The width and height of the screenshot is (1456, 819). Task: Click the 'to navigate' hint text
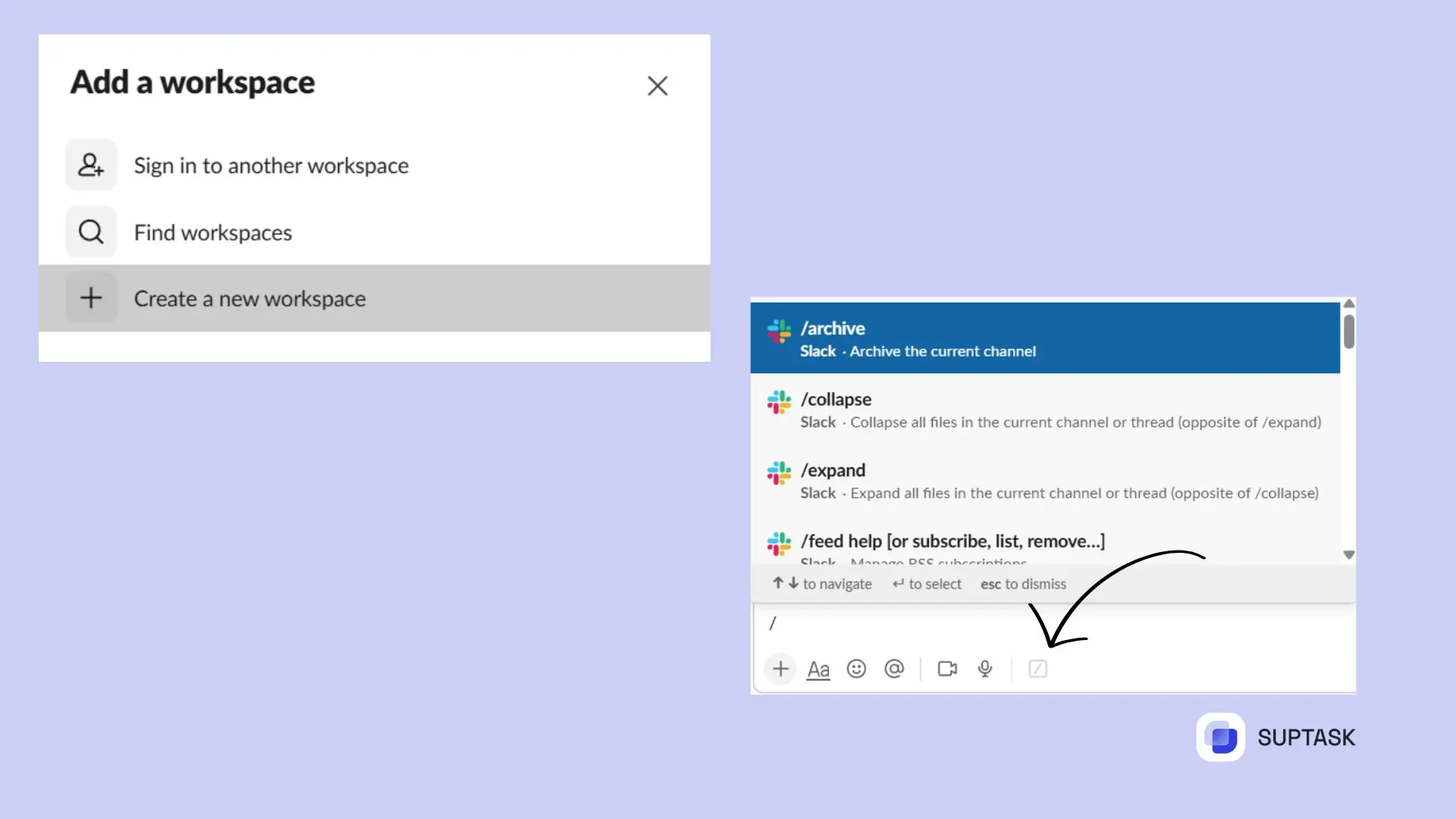pyautogui.click(x=837, y=584)
